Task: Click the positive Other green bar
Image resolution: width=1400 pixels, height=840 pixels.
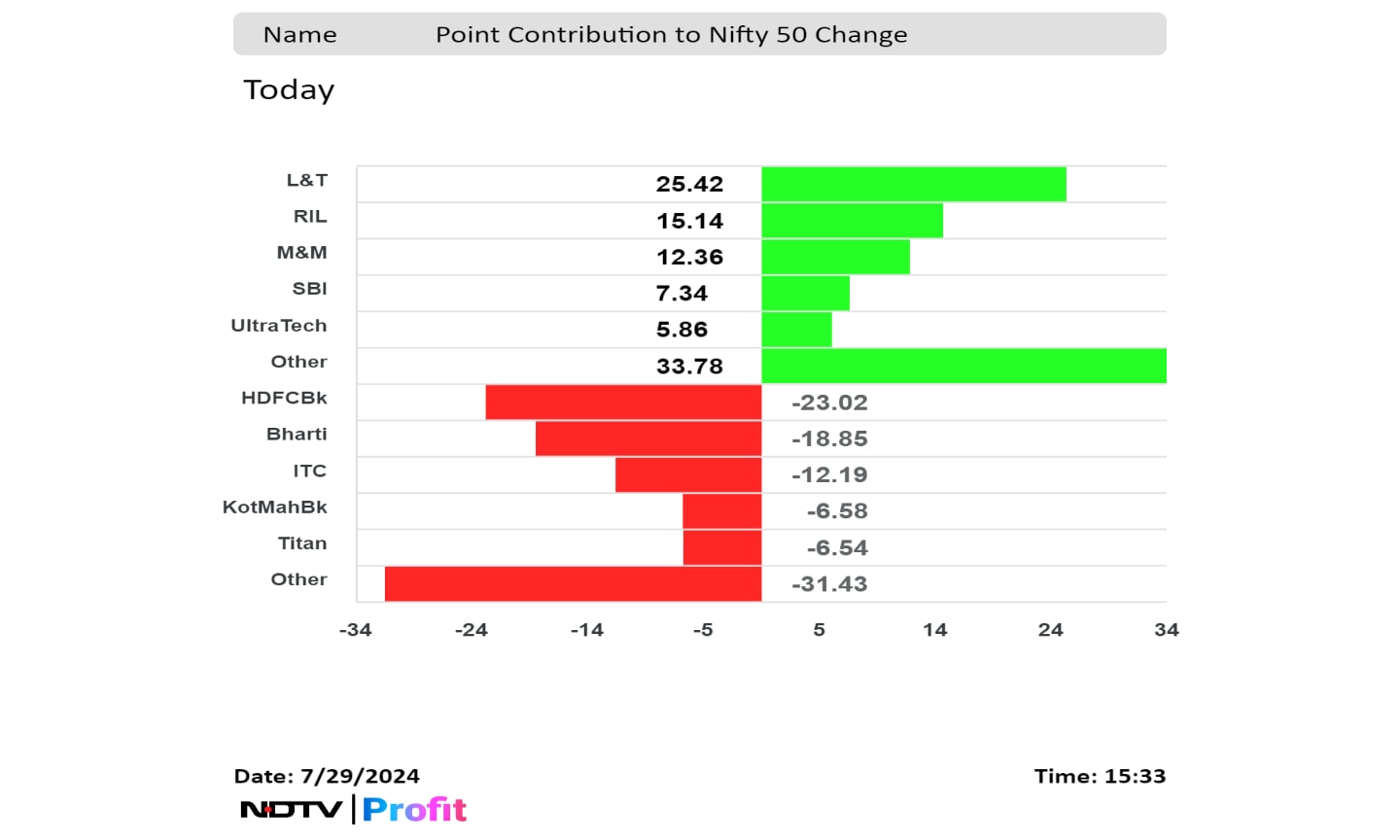Action: (962, 366)
